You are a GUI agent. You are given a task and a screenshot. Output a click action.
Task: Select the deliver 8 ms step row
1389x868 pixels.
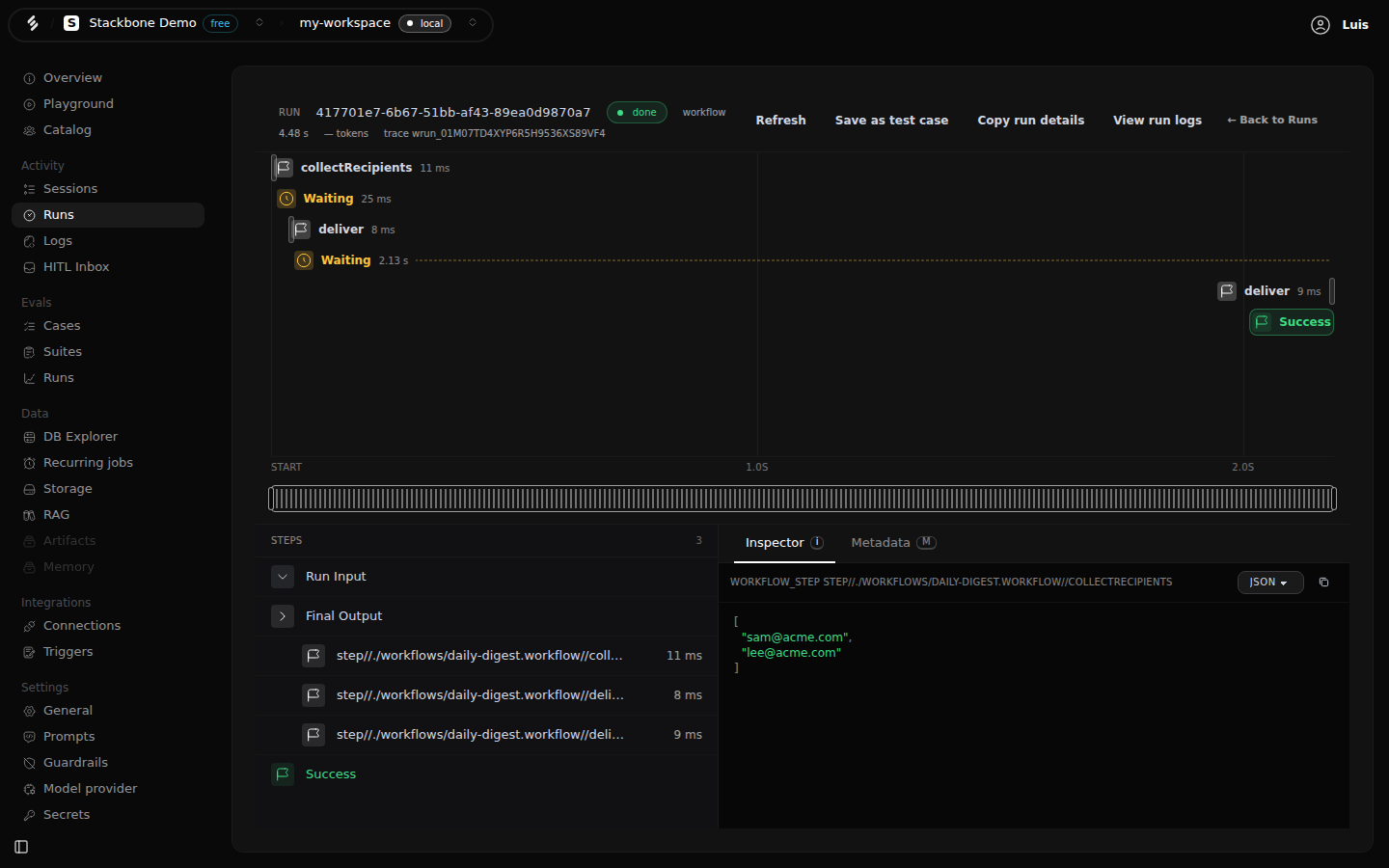point(486,695)
